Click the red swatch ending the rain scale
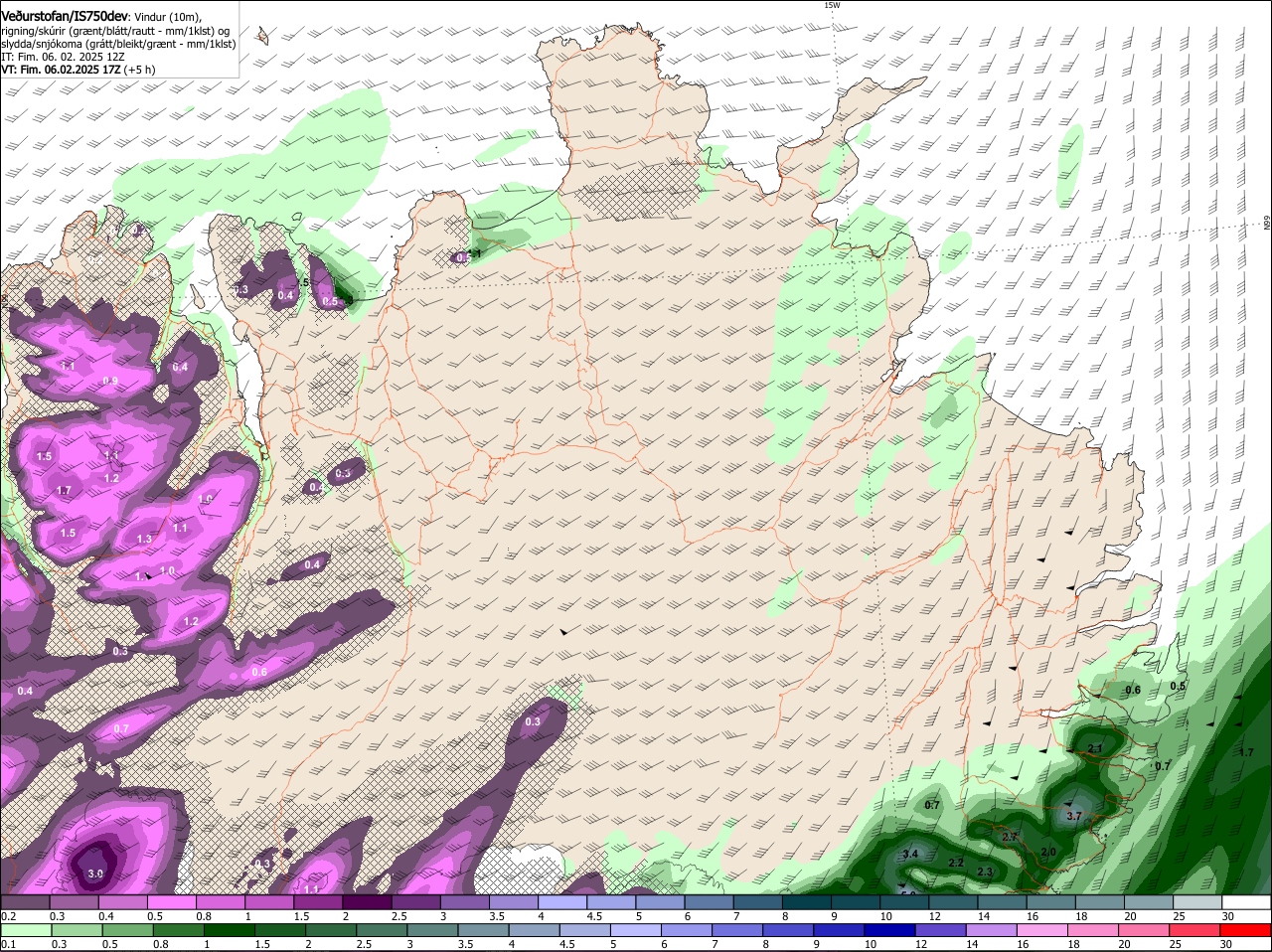The width and height of the screenshot is (1272, 952). (x=1246, y=930)
